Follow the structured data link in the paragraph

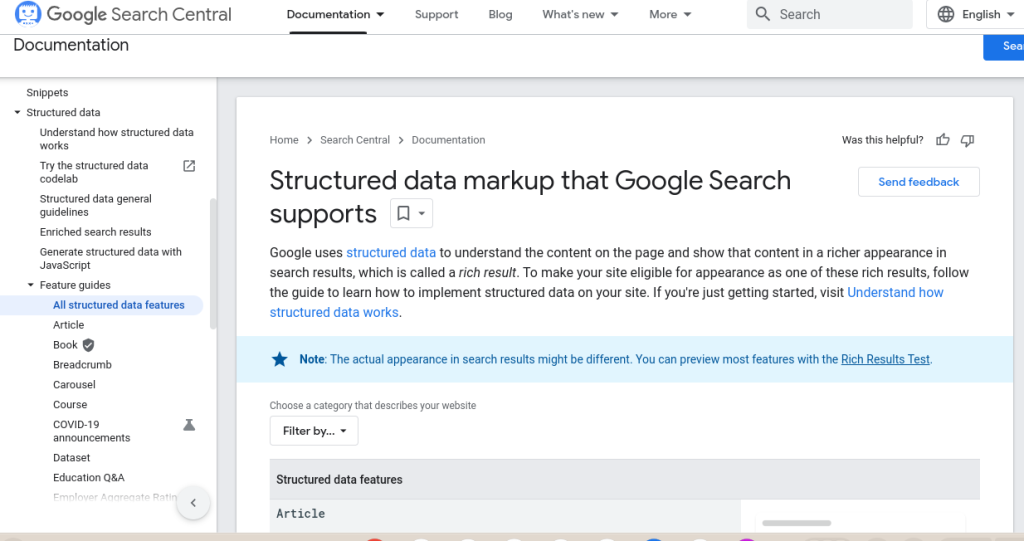(x=391, y=252)
